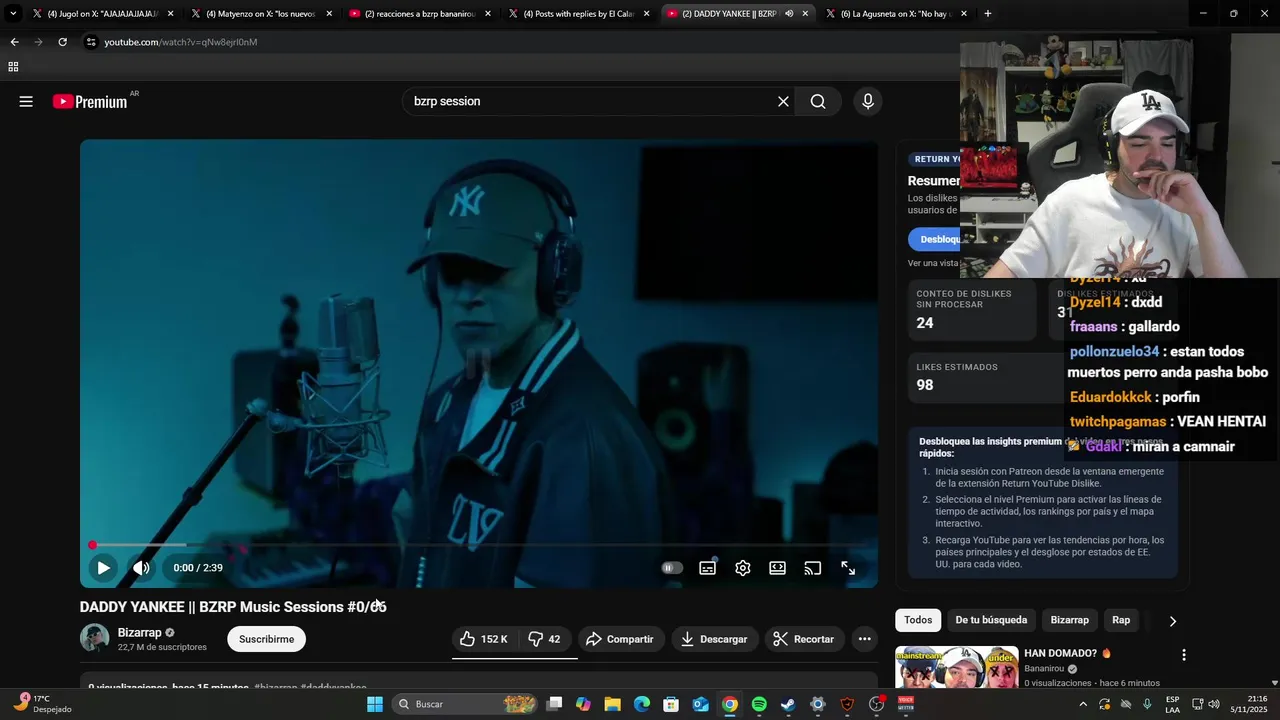The image size is (1280, 720).
Task: Open Bizarrap channel avatar
Action: (x=95, y=638)
